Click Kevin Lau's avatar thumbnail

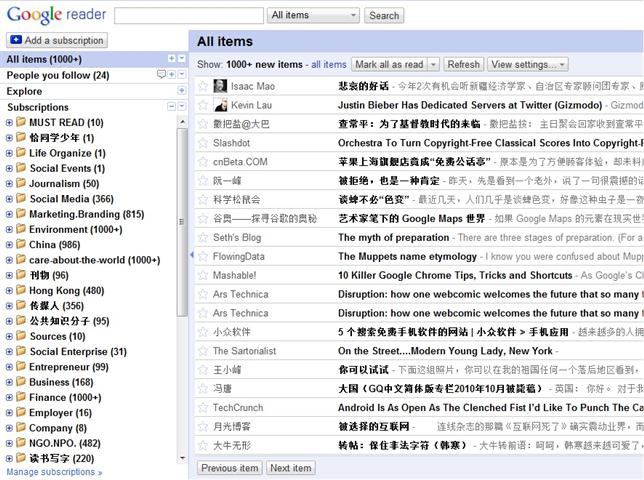(221, 105)
